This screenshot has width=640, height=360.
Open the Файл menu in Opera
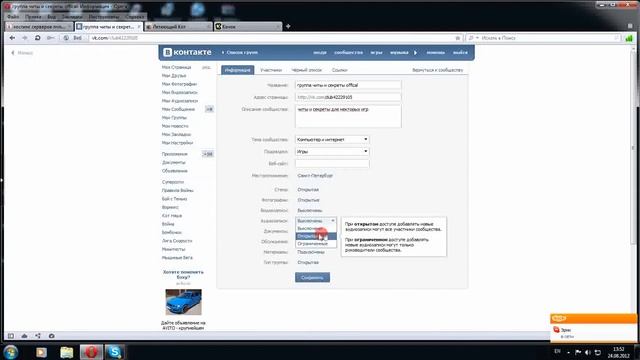click(13, 17)
